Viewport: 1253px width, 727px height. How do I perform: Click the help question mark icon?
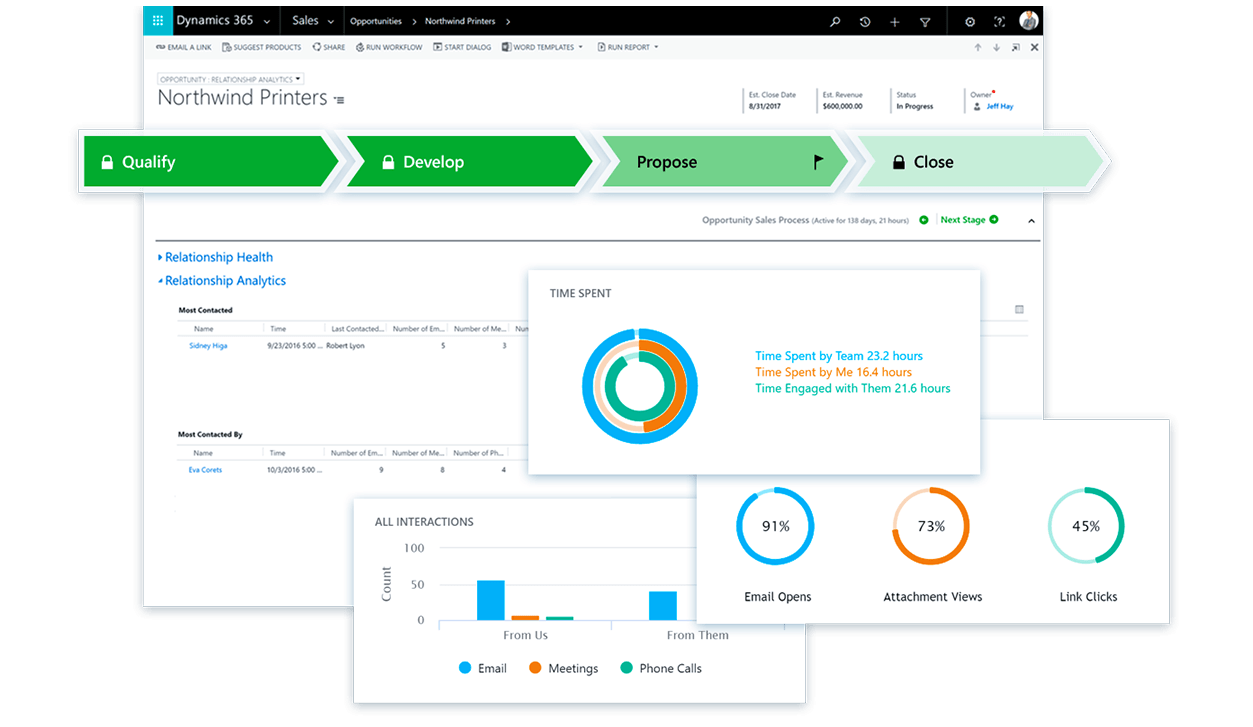pos(999,22)
